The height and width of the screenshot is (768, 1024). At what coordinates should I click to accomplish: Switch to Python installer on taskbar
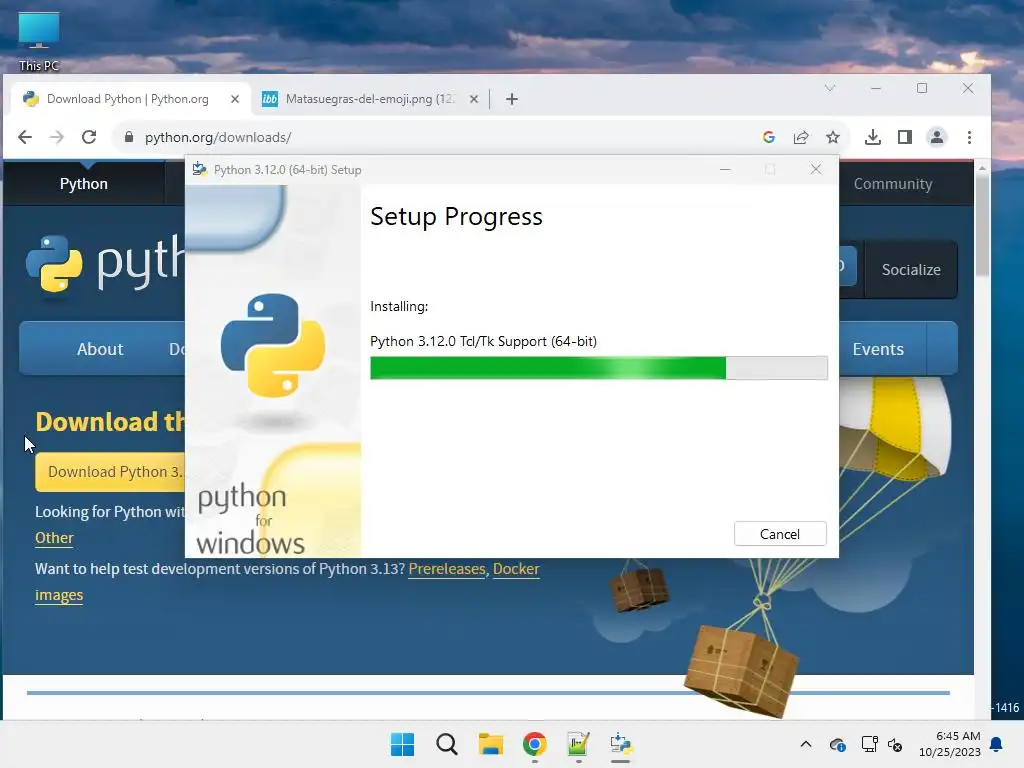coord(621,744)
